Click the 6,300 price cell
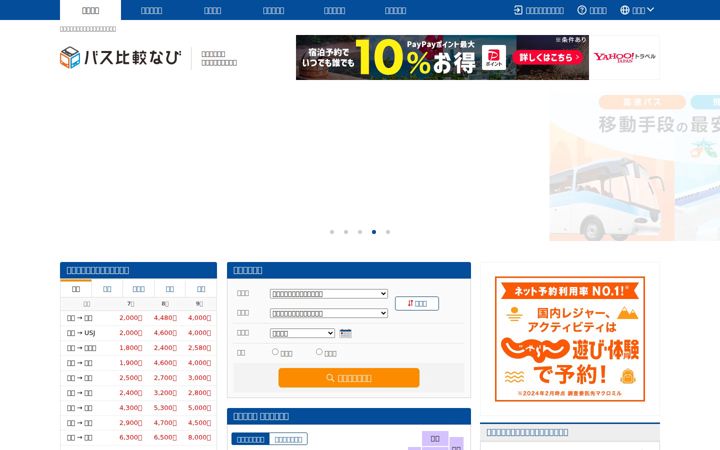 (x=130, y=438)
